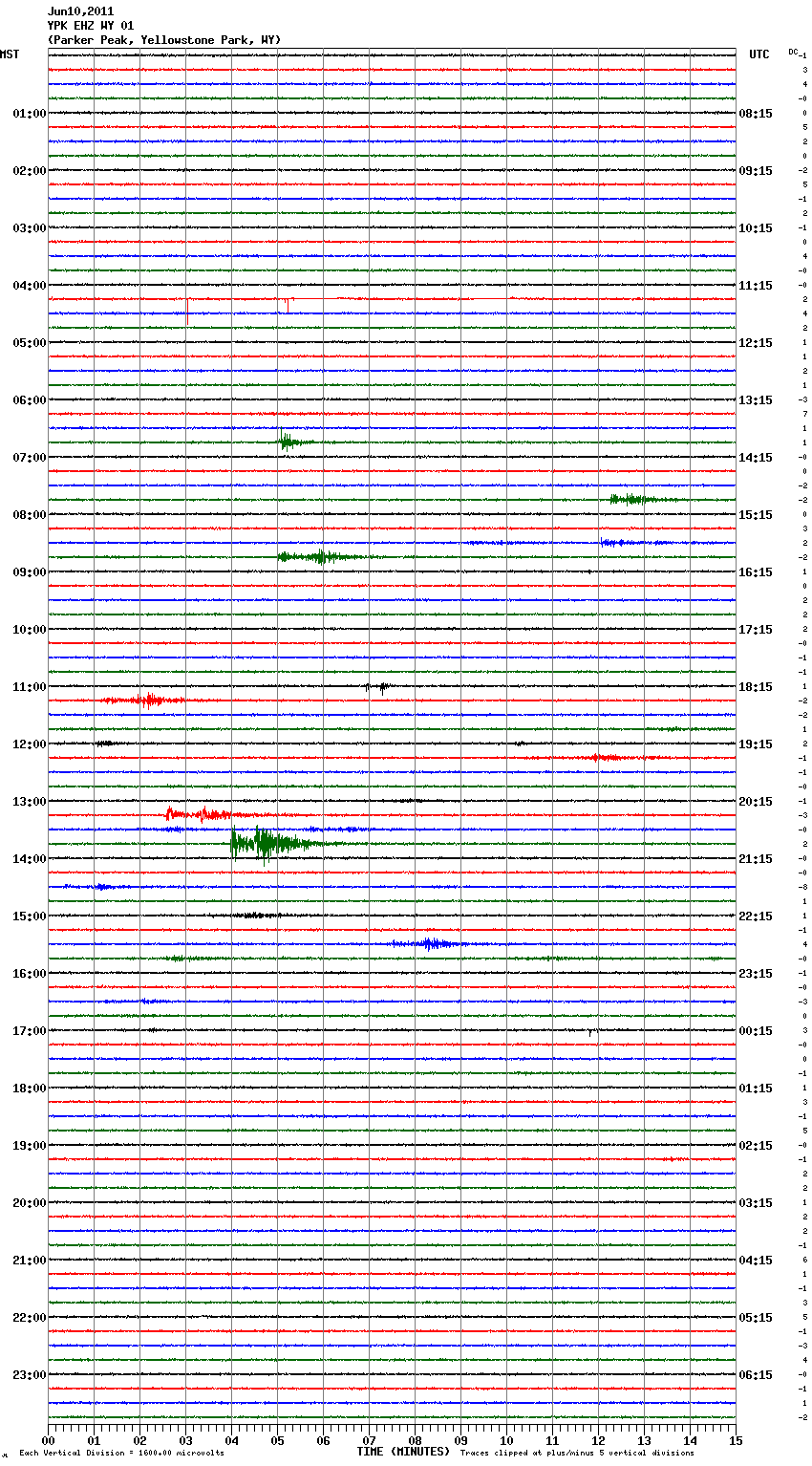Click the 08:15 UTC time label
This screenshot has height=1466, width=812.
(756, 114)
